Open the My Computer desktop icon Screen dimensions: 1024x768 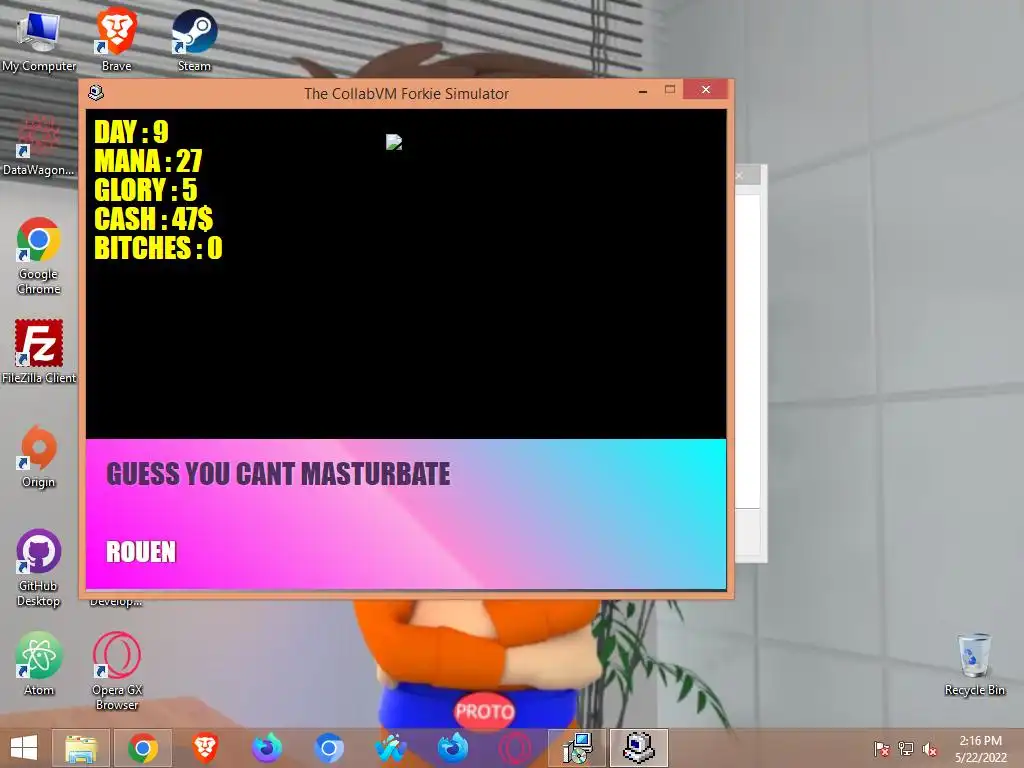click(39, 40)
